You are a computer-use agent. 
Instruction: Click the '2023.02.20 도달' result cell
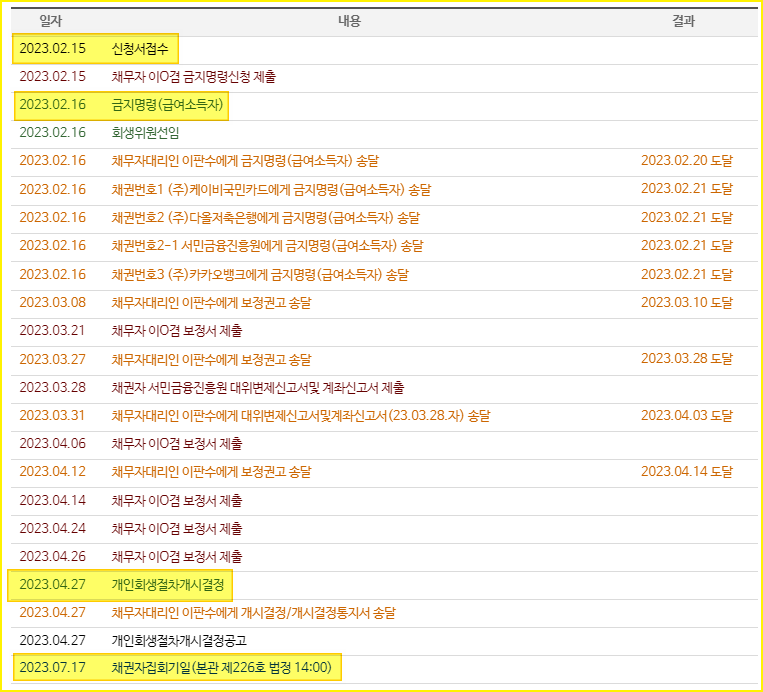[x=687, y=161]
